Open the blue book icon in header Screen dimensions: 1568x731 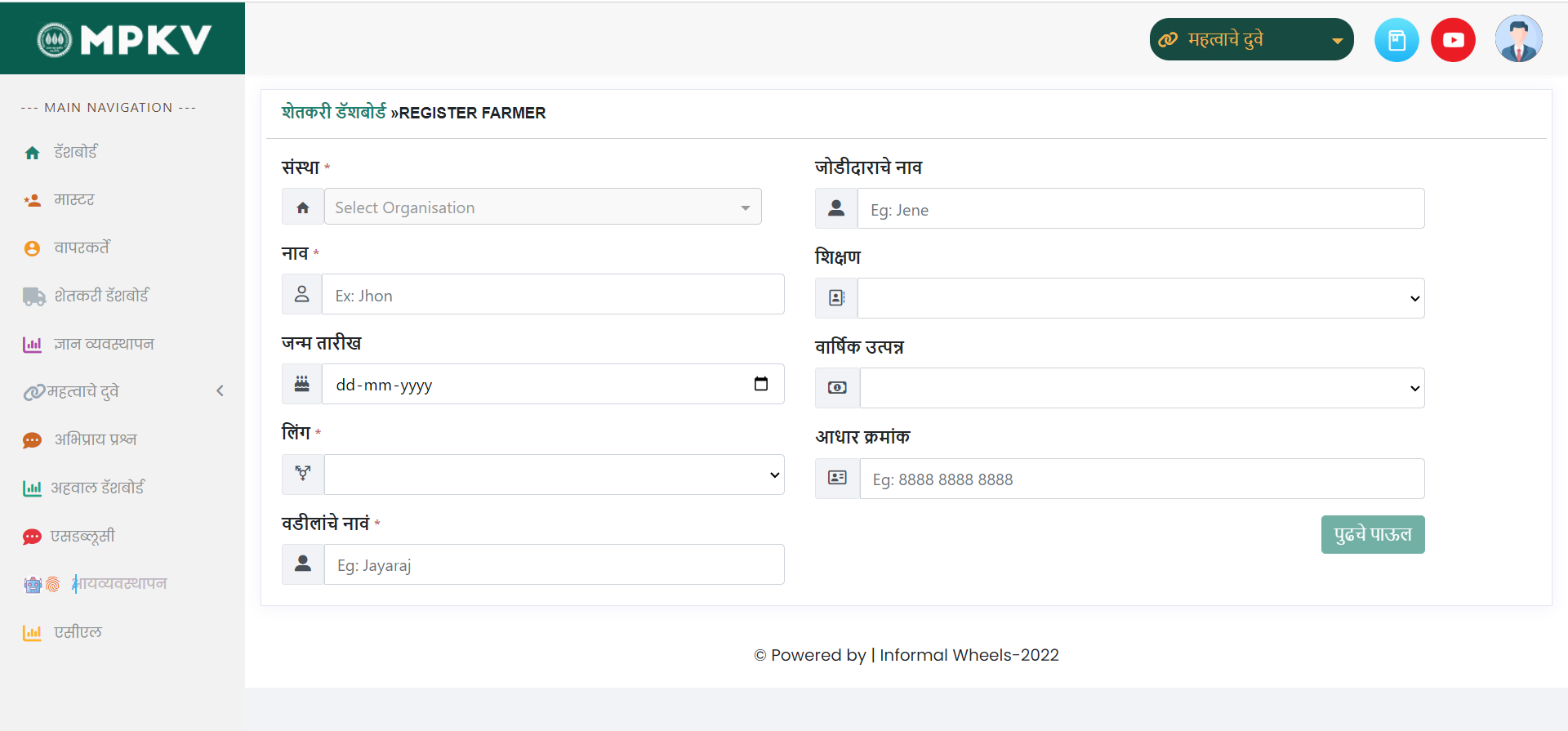1396,40
